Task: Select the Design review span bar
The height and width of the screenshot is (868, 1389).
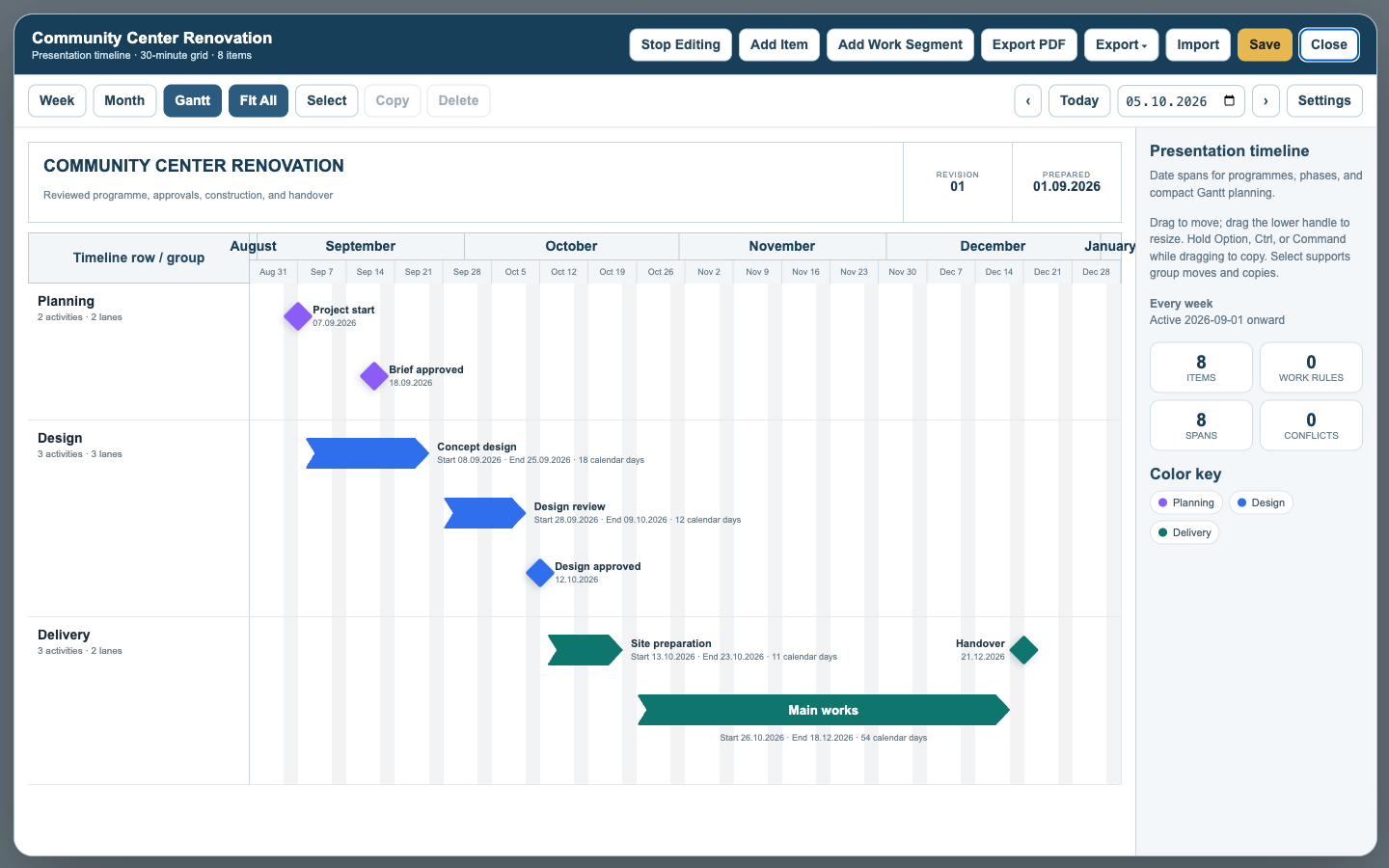Action: coord(485,513)
